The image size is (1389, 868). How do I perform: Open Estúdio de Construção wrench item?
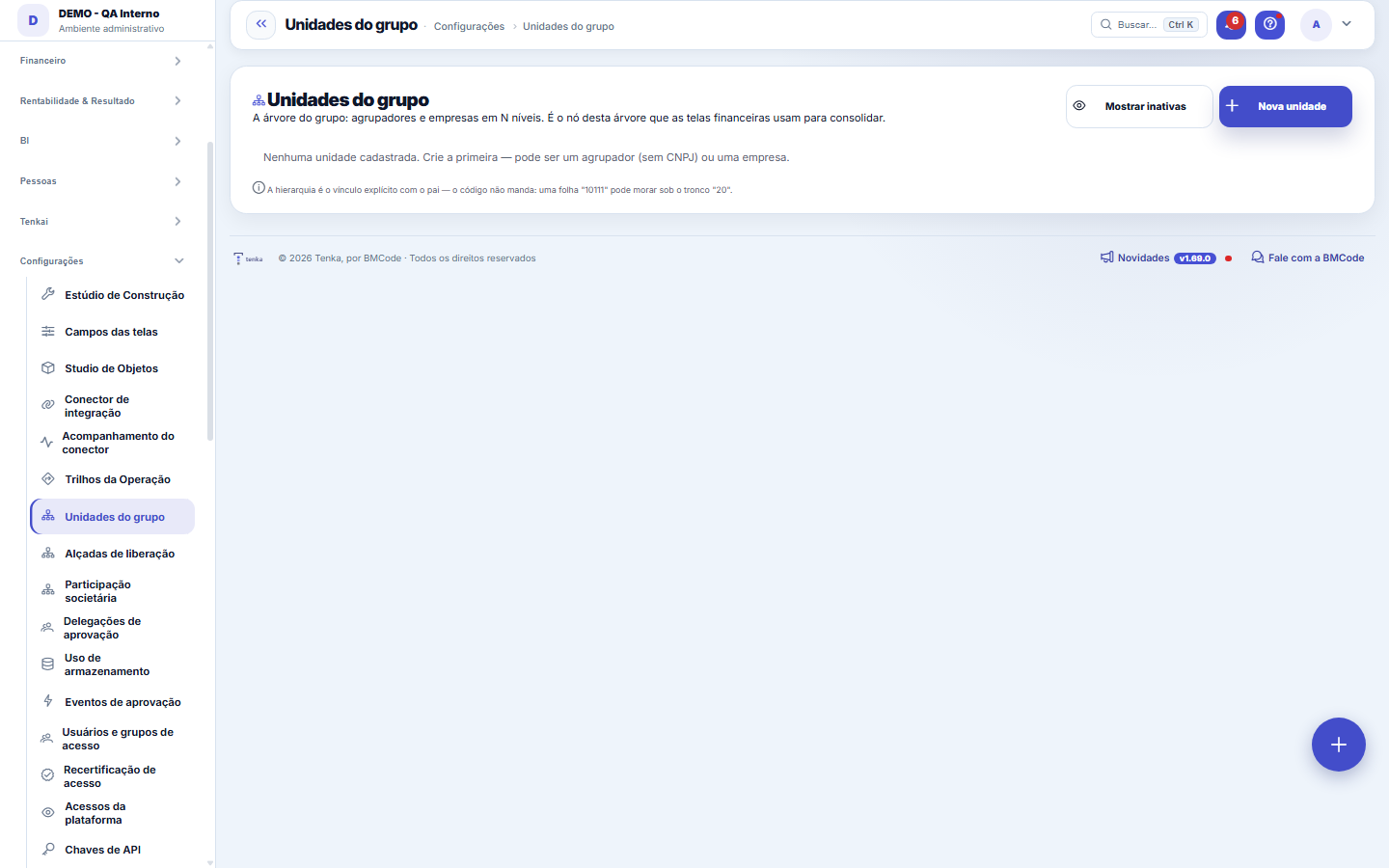(113, 295)
